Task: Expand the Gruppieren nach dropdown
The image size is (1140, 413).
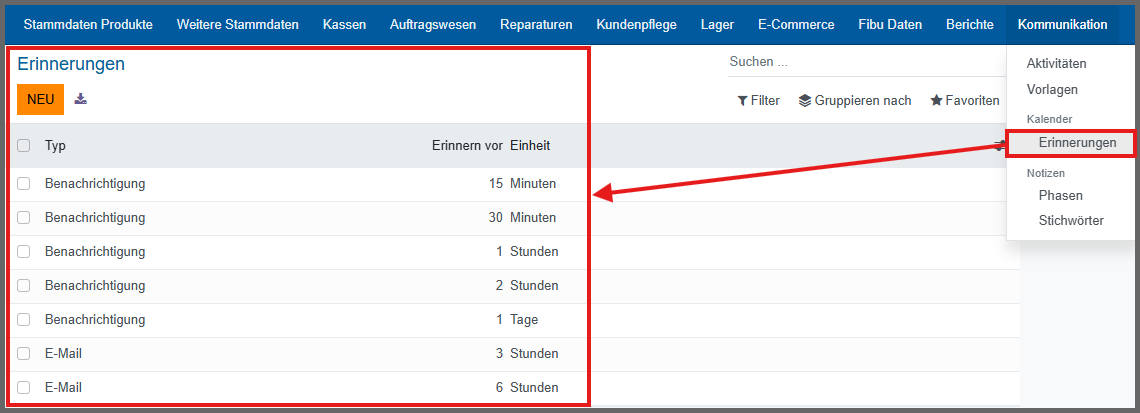Action: 855,101
